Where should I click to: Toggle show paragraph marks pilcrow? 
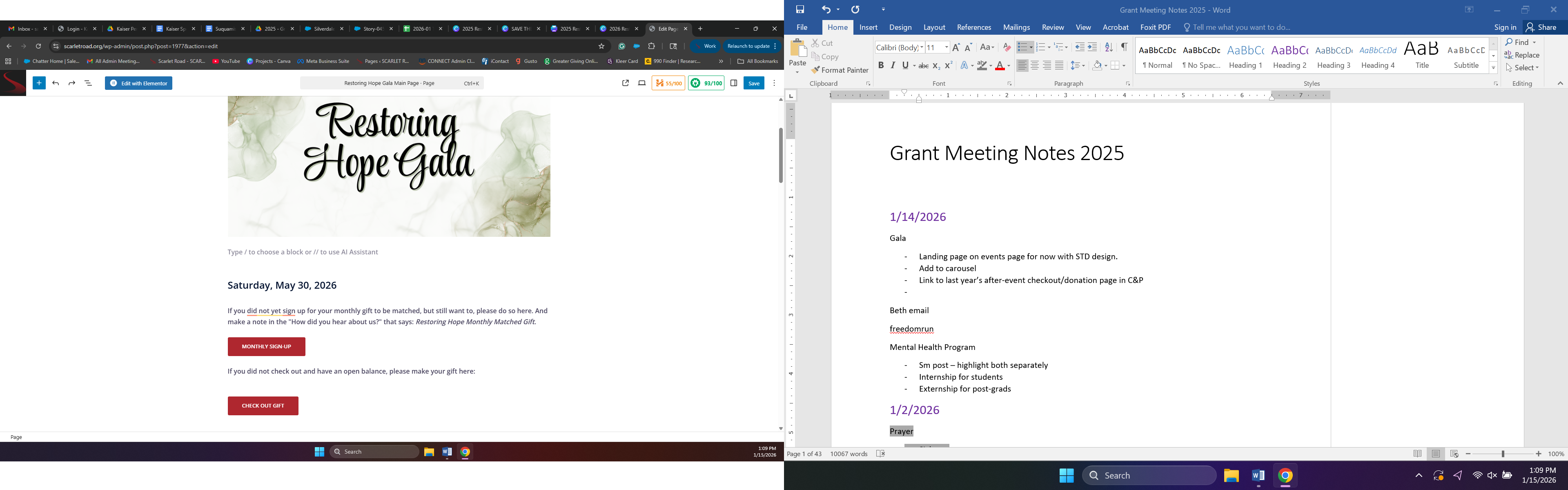1124,47
